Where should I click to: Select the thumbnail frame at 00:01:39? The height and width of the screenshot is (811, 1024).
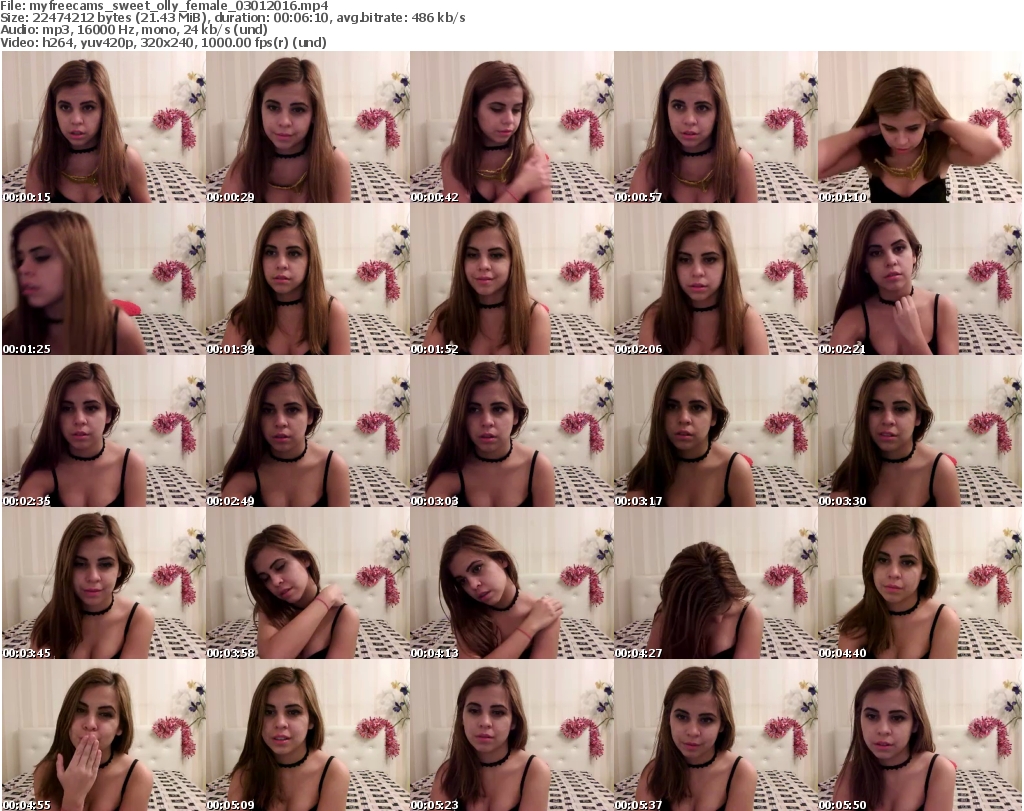tap(308, 279)
